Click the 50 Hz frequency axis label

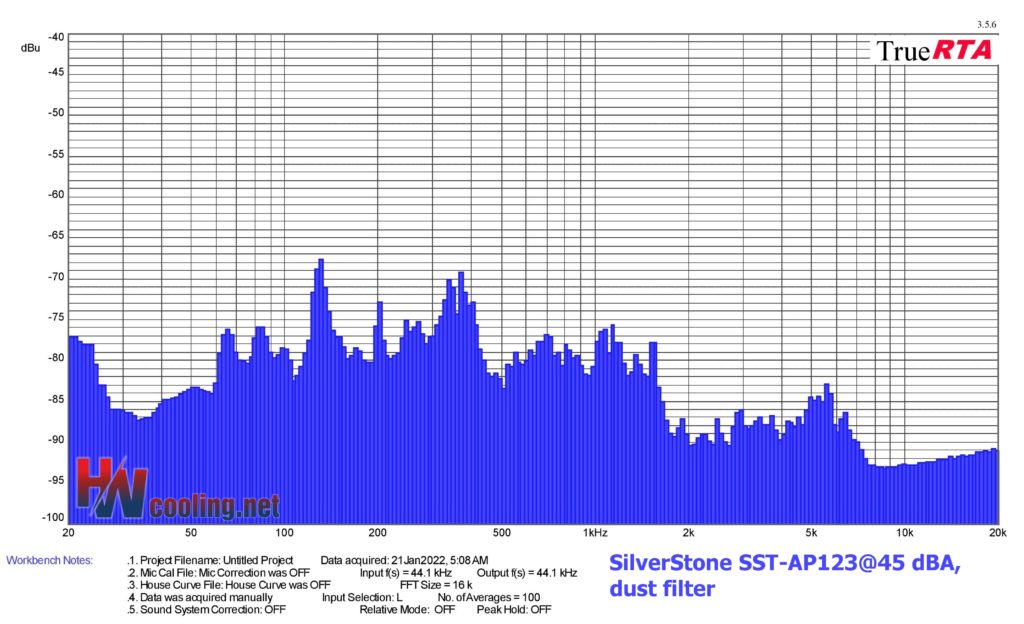click(191, 533)
